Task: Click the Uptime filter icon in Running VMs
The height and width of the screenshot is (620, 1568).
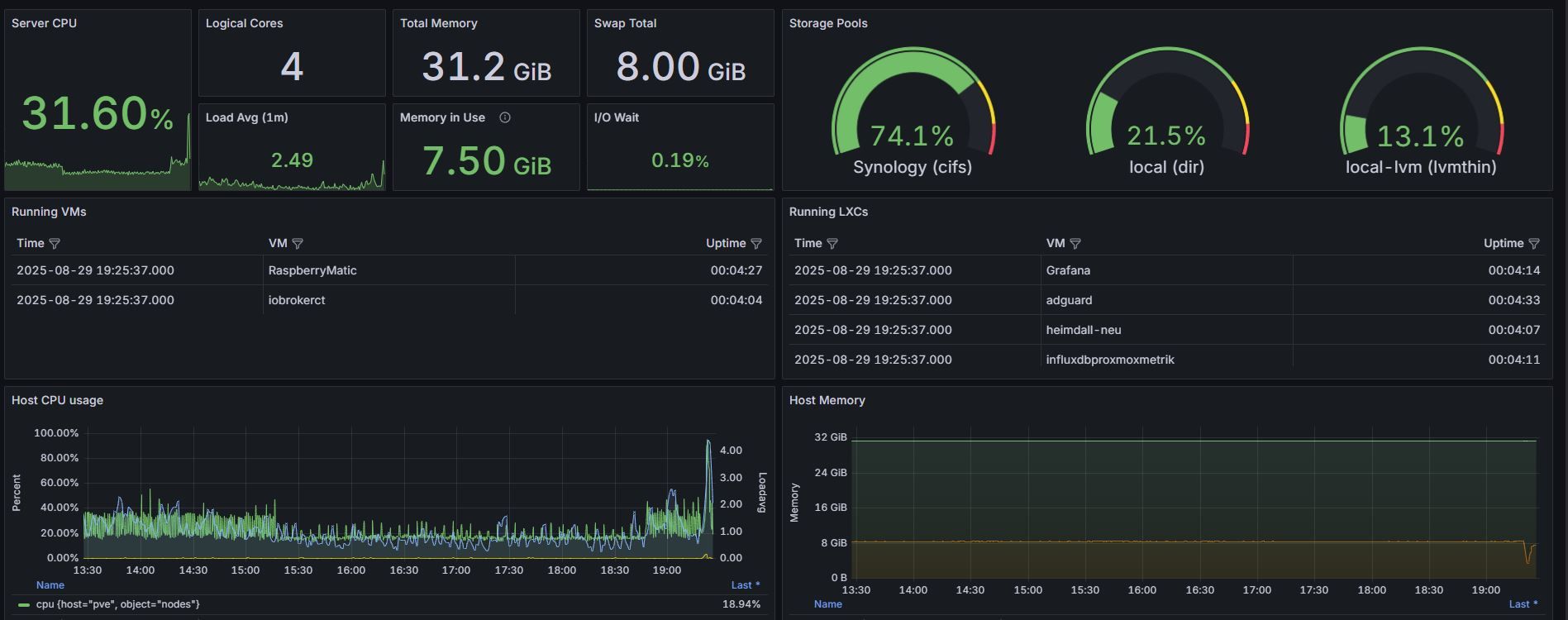Action: point(755,244)
